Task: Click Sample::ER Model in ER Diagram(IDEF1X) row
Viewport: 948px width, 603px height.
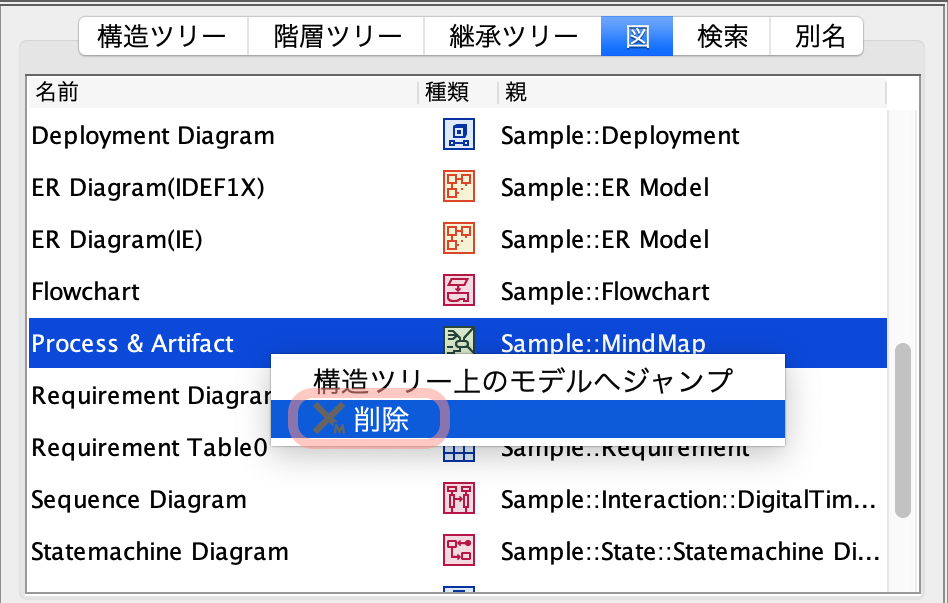Action: pos(605,187)
